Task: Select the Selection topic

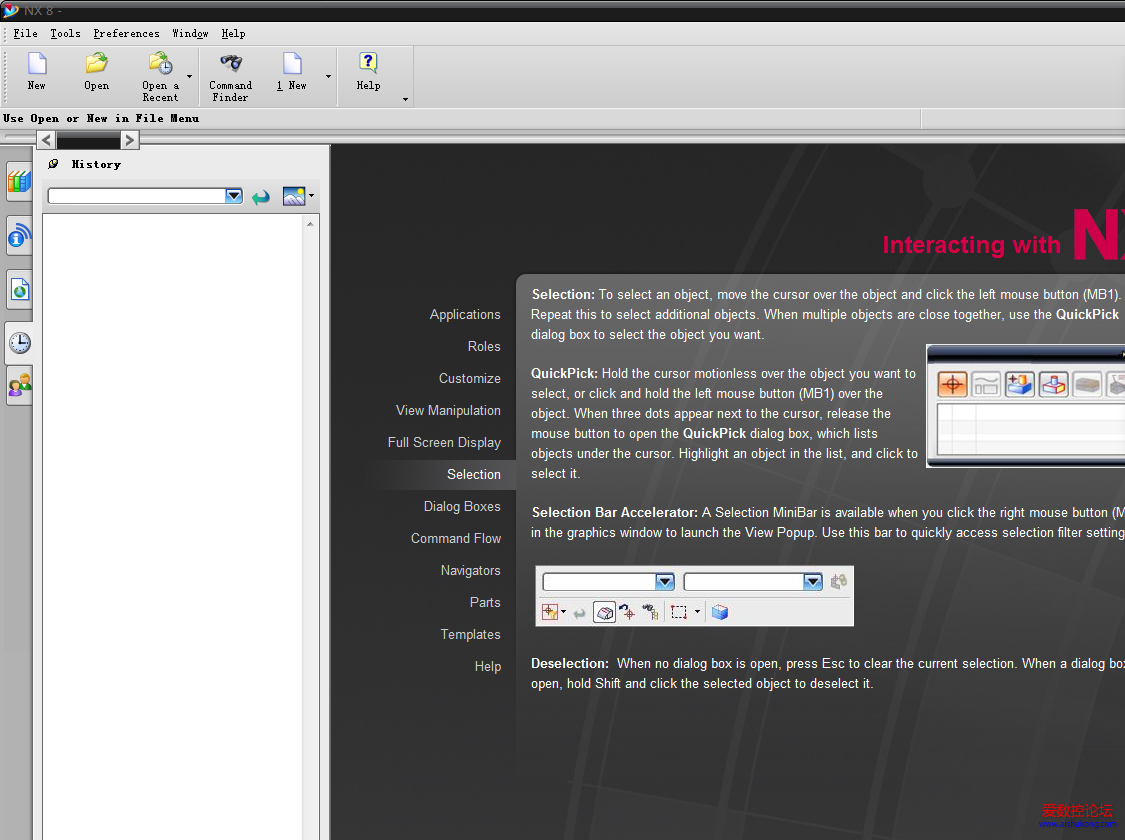Action: coord(474,474)
